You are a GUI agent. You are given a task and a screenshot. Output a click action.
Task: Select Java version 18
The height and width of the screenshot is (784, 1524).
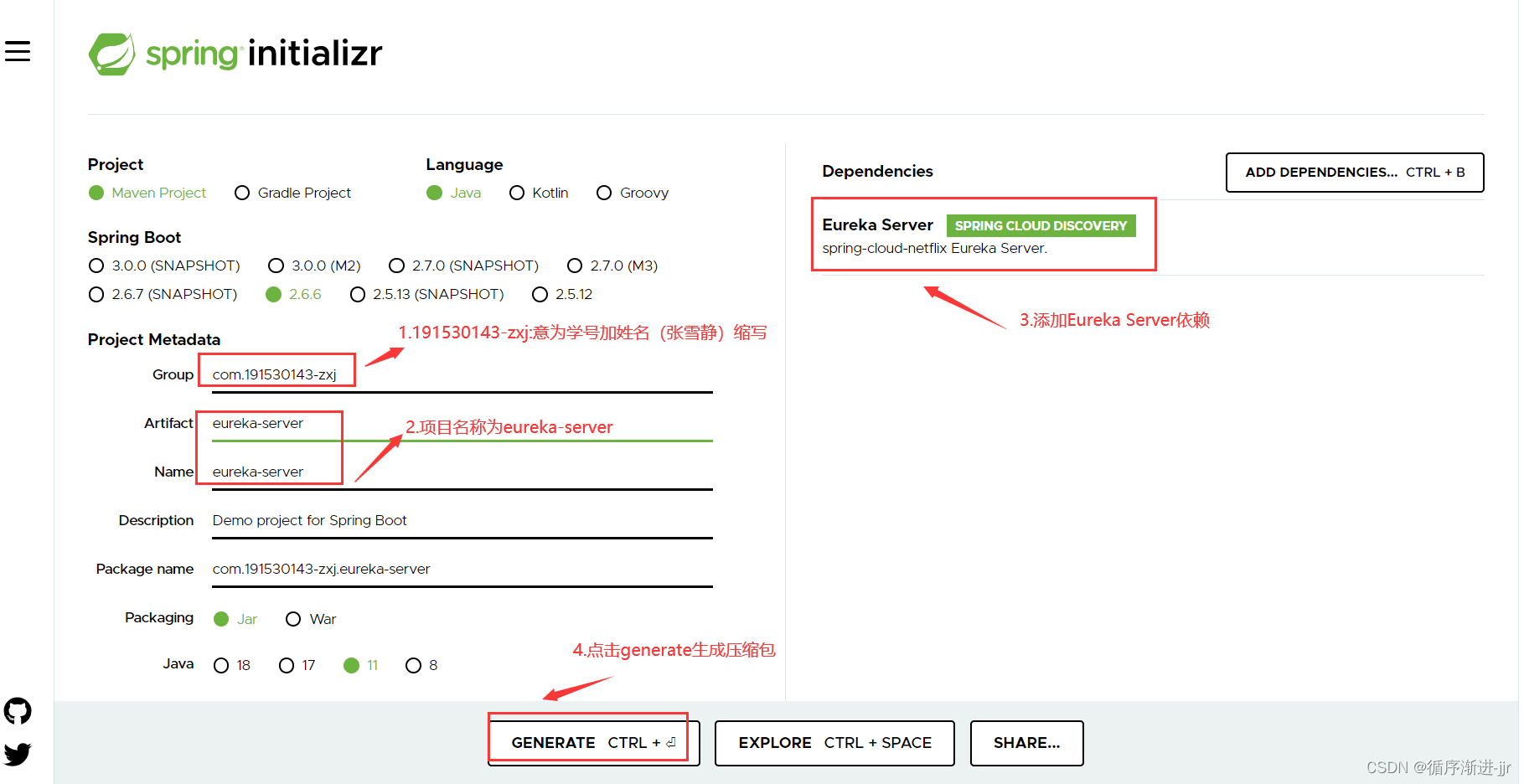(221, 665)
